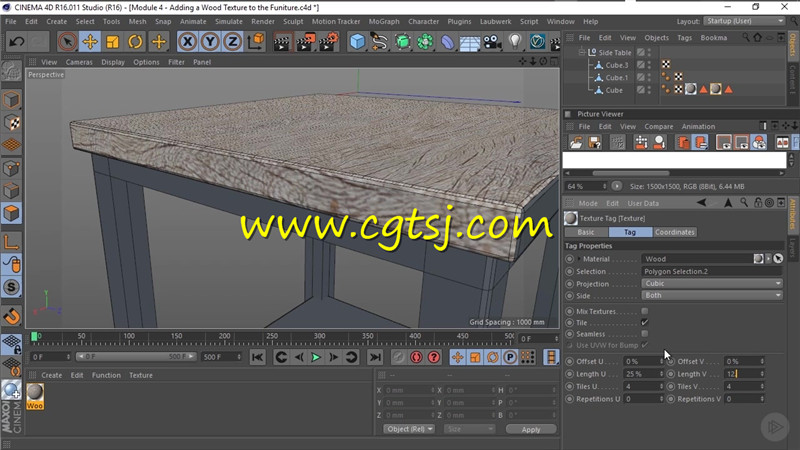Select the Cube.1 object row
Image resolution: width=800 pixels, height=450 pixels.
pyautogui.click(x=616, y=78)
